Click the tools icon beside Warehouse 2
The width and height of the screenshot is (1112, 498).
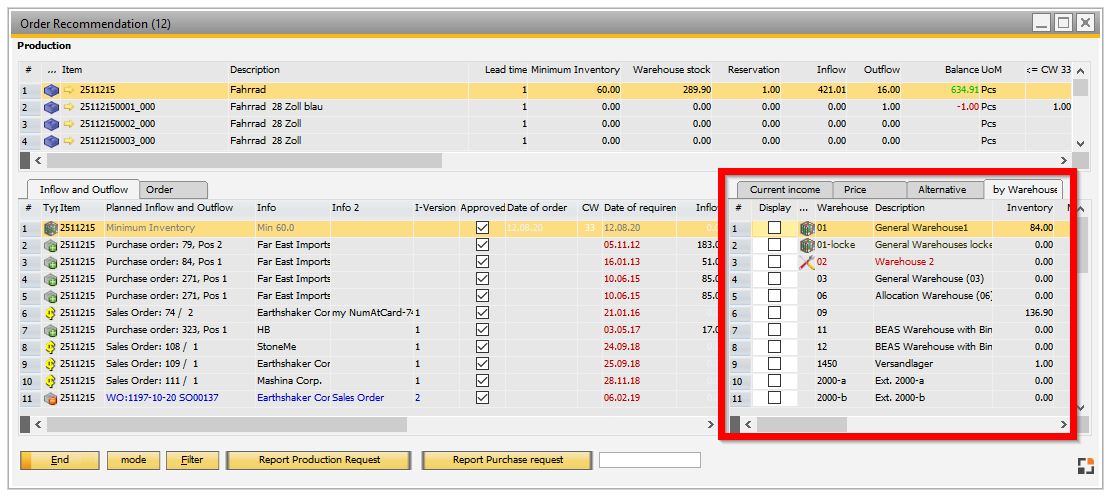click(x=807, y=262)
